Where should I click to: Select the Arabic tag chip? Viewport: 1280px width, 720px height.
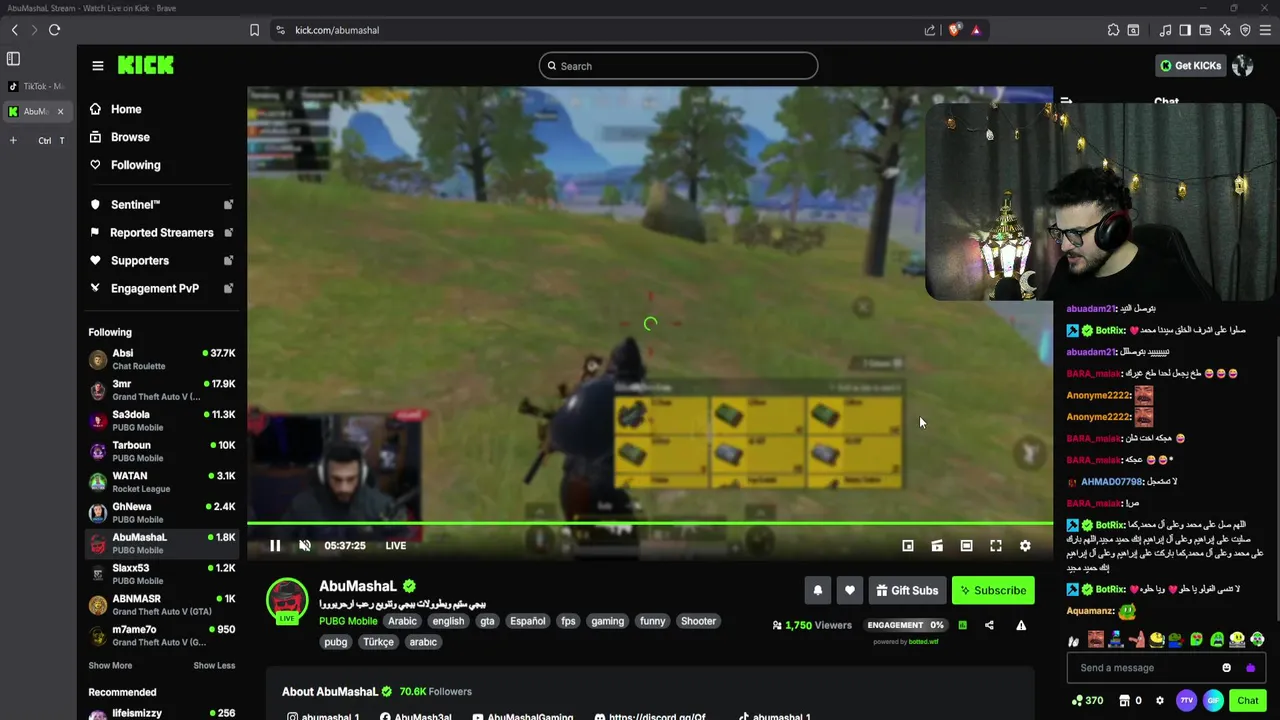[x=402, y=621]
